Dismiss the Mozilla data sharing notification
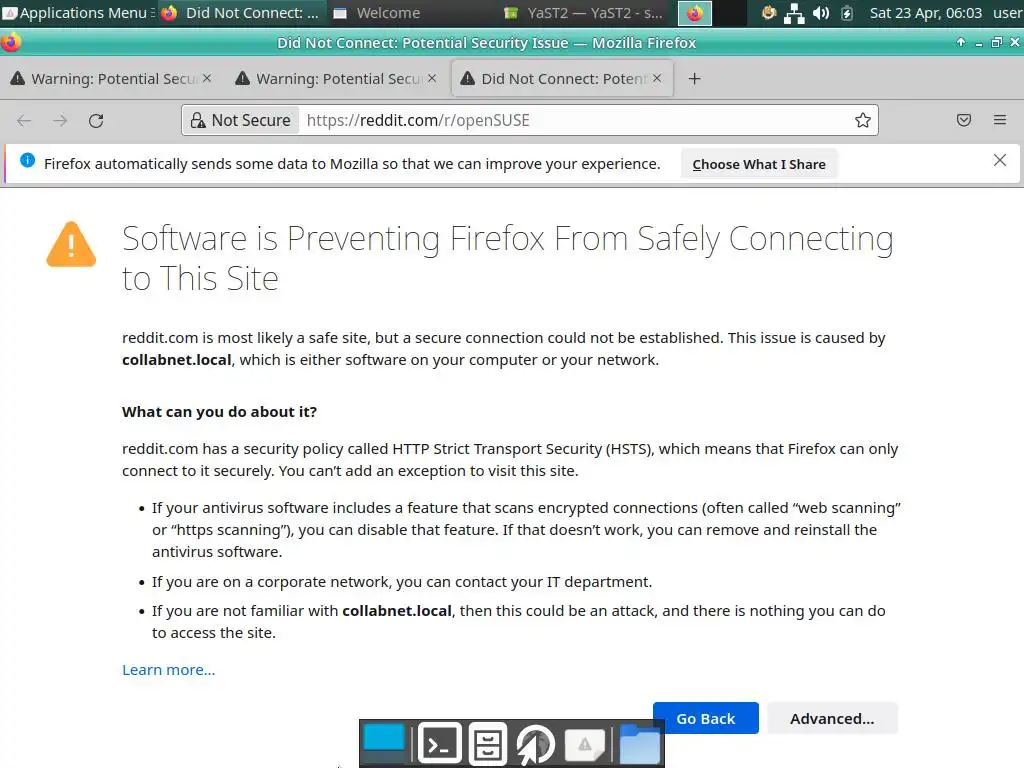The width and height of the screenshot is (1024, 768). 999,161
